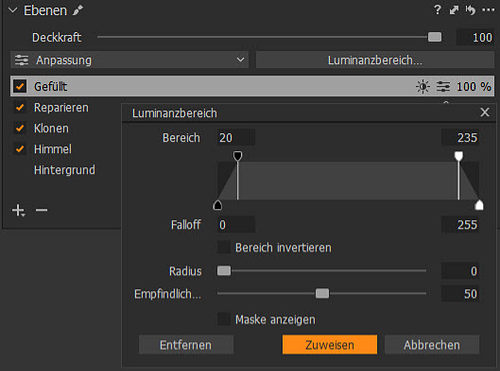
Task: Grab the black lower falloff handle
Action: 217,205
